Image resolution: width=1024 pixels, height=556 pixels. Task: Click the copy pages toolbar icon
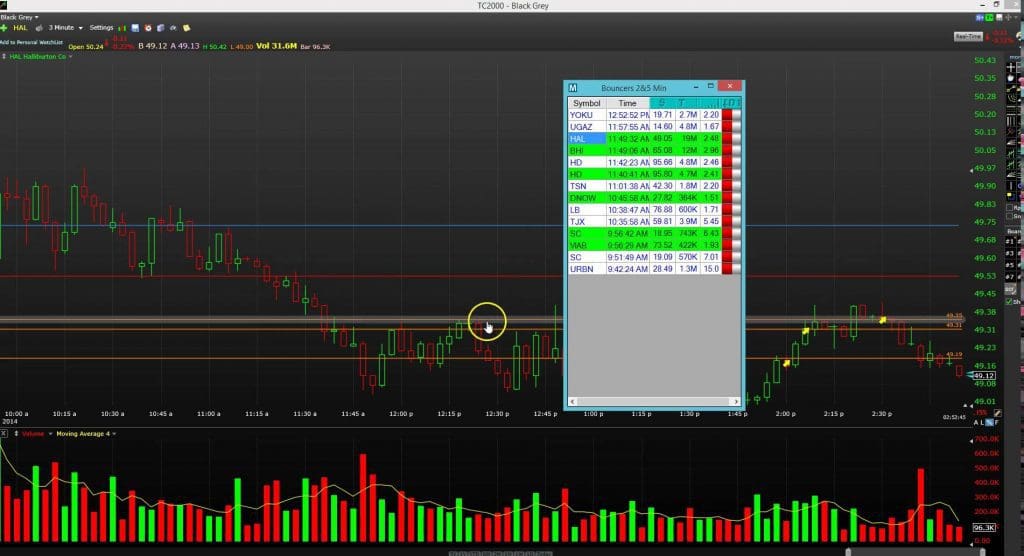pos(160,28)
